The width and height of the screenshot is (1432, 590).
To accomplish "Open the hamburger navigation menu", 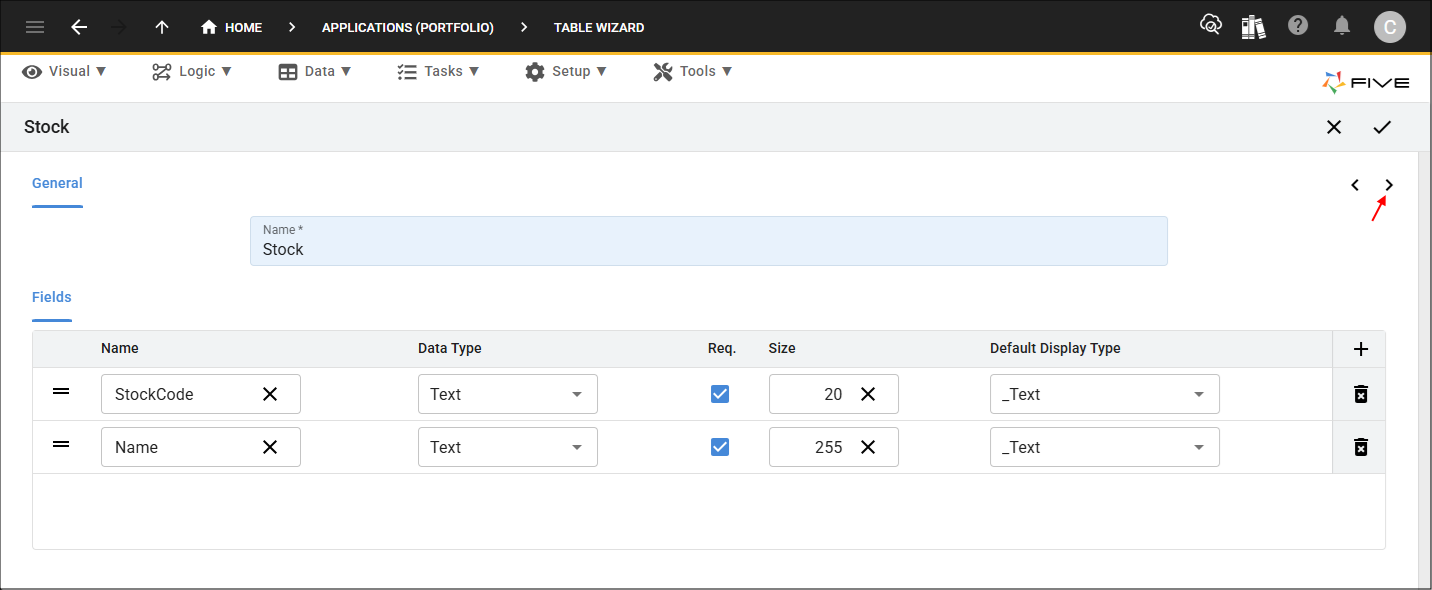I will coord(35,27).
